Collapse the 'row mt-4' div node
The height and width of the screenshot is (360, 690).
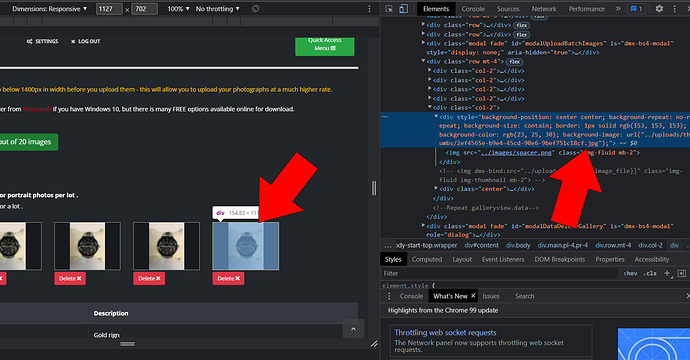coord(423,62)
